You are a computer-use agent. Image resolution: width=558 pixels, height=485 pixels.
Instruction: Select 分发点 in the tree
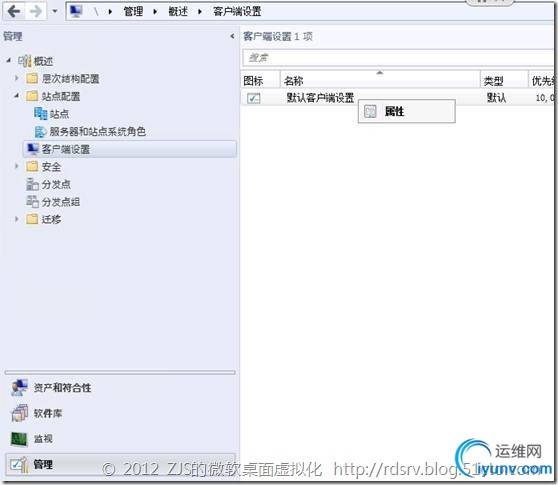coord(56,184)
